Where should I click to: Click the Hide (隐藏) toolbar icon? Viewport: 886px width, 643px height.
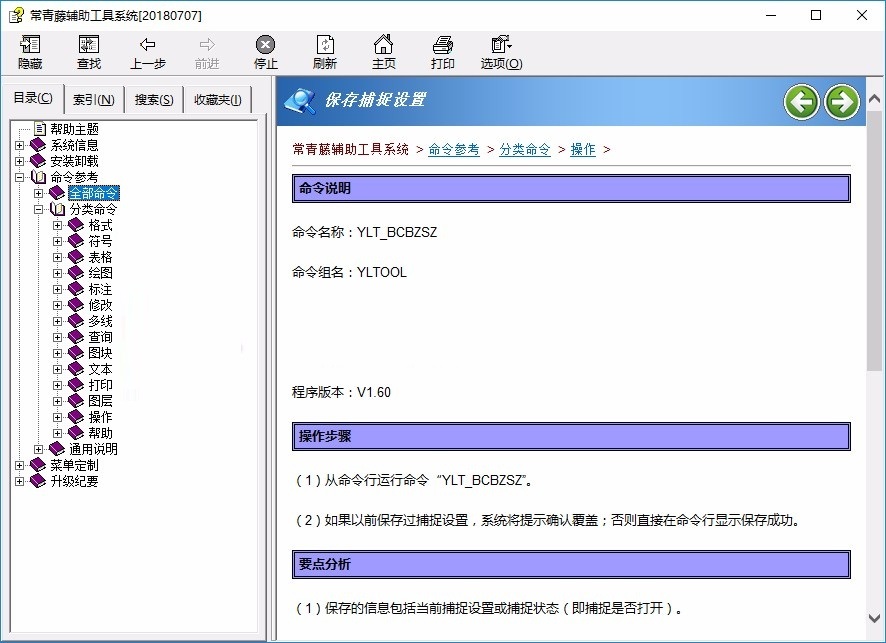point(30,51)
